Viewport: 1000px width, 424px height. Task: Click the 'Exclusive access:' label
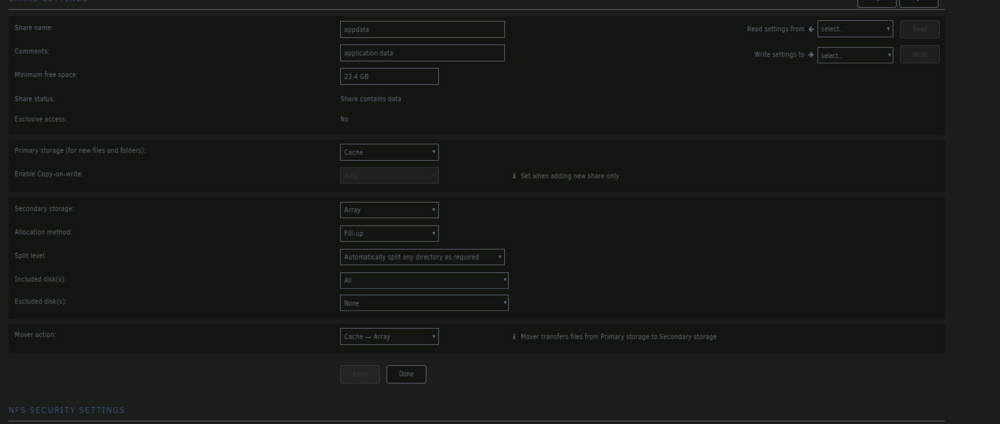tap(41, 119)
